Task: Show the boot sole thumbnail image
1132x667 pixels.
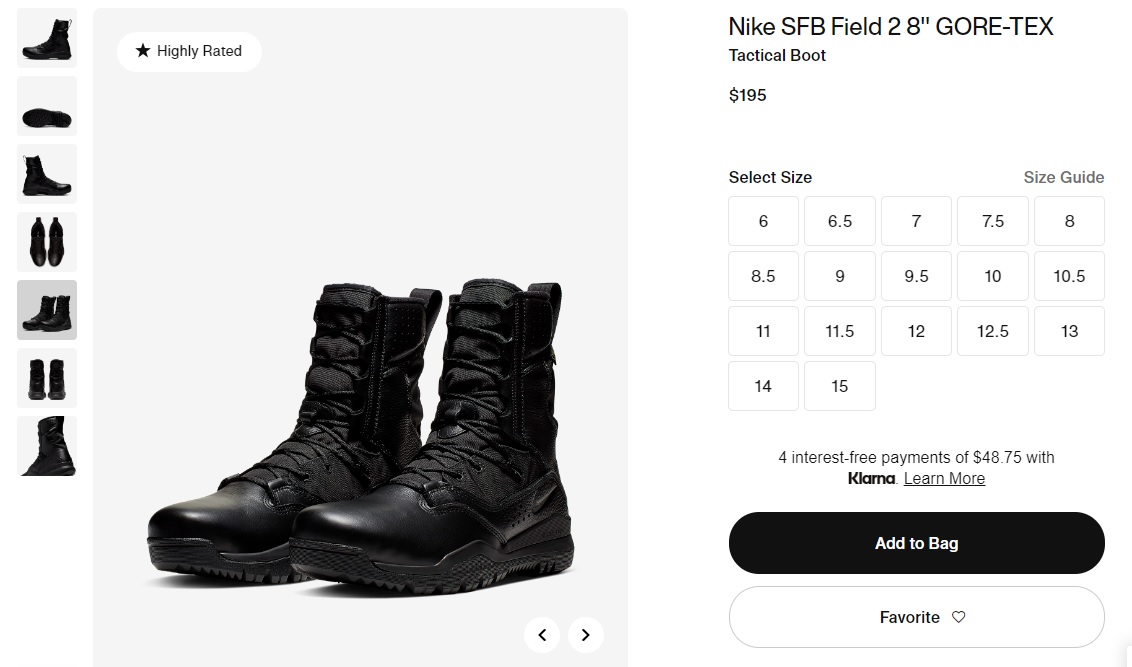Action: coord(47,106)
